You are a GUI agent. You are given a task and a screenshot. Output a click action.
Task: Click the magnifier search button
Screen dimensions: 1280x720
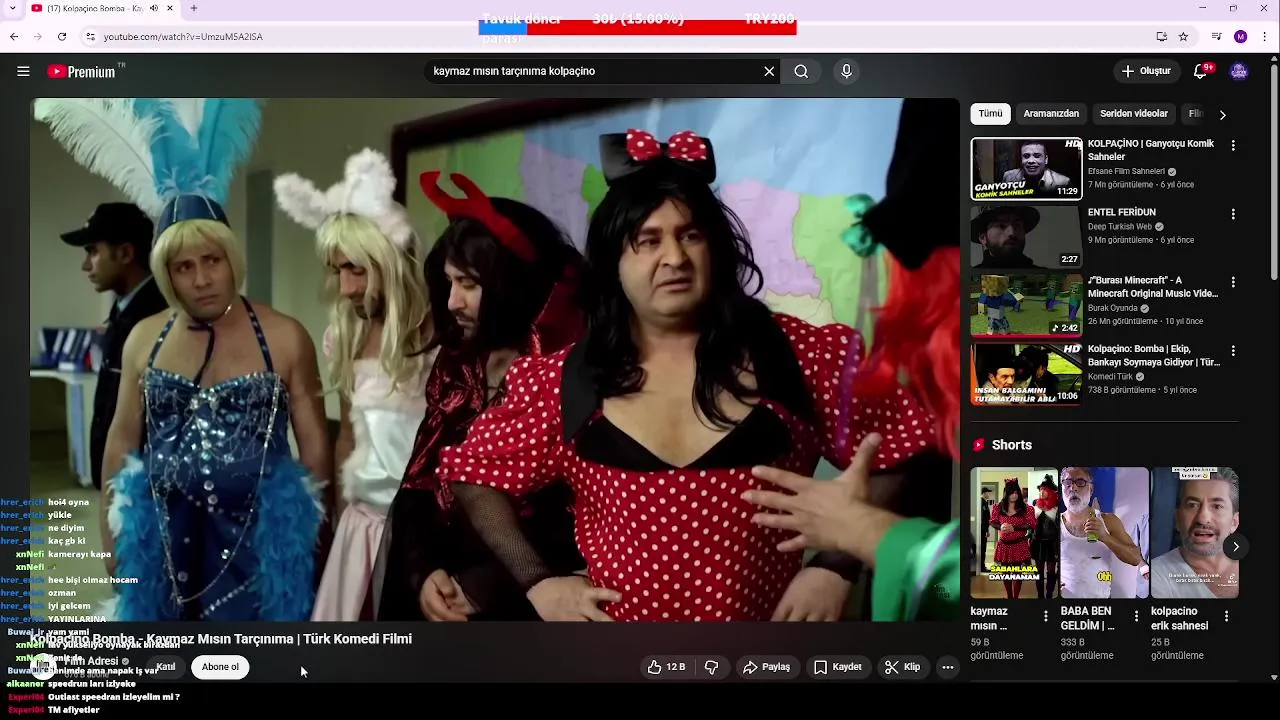(x=801, y=71)
